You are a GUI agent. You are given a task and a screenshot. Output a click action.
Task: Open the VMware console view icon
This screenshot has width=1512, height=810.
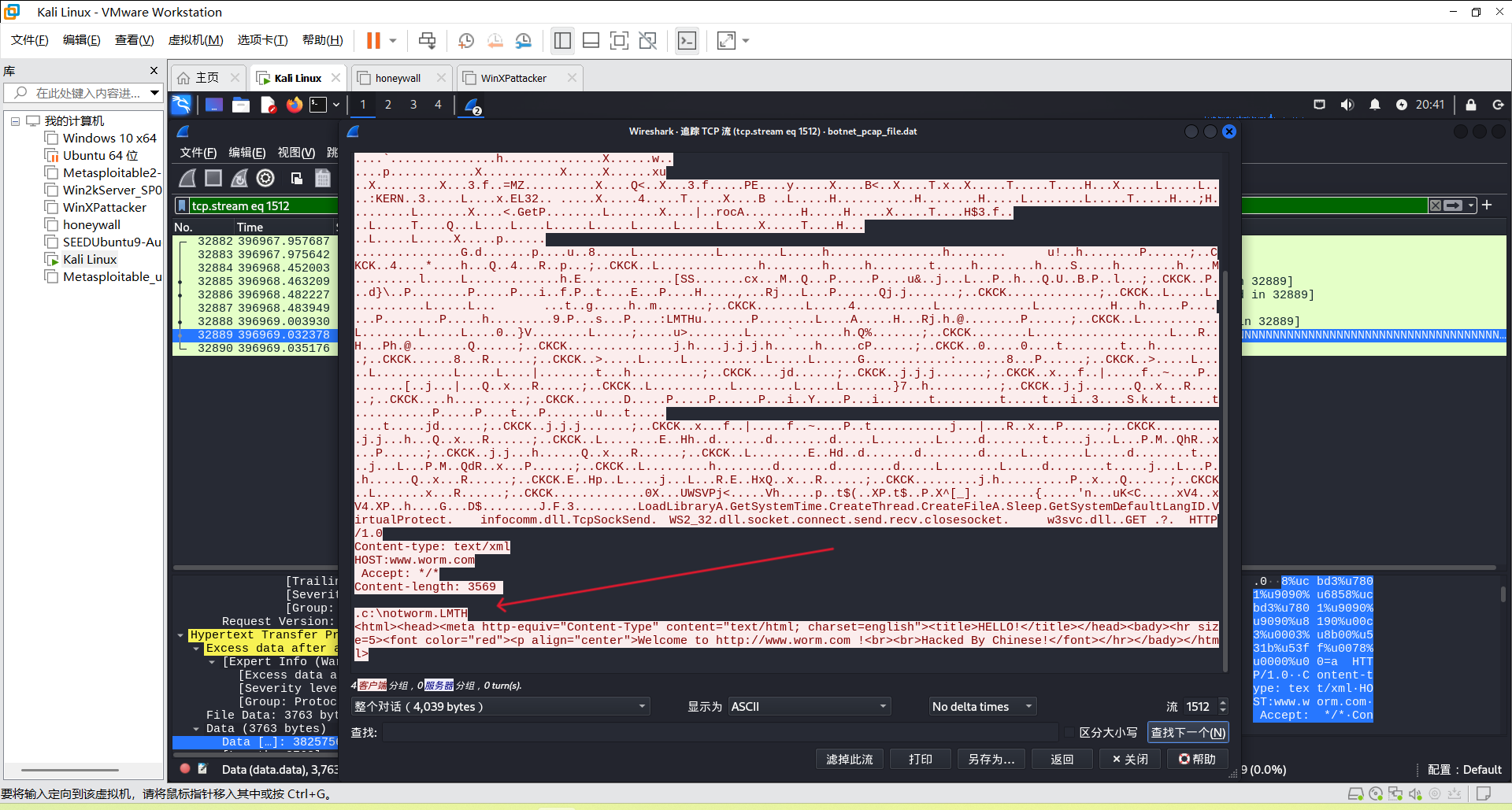(687, 40)
